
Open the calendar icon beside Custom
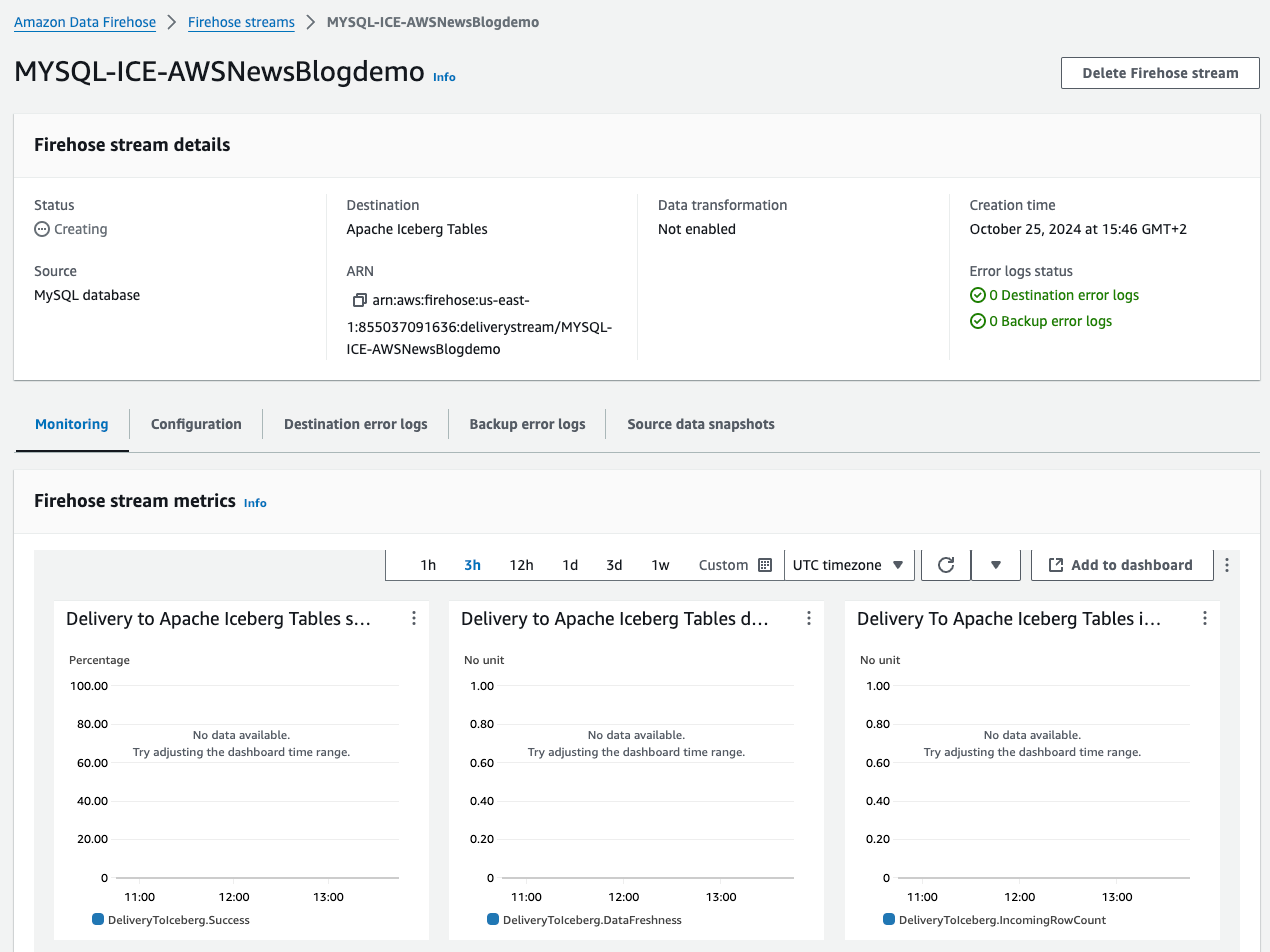coord(765,565)
